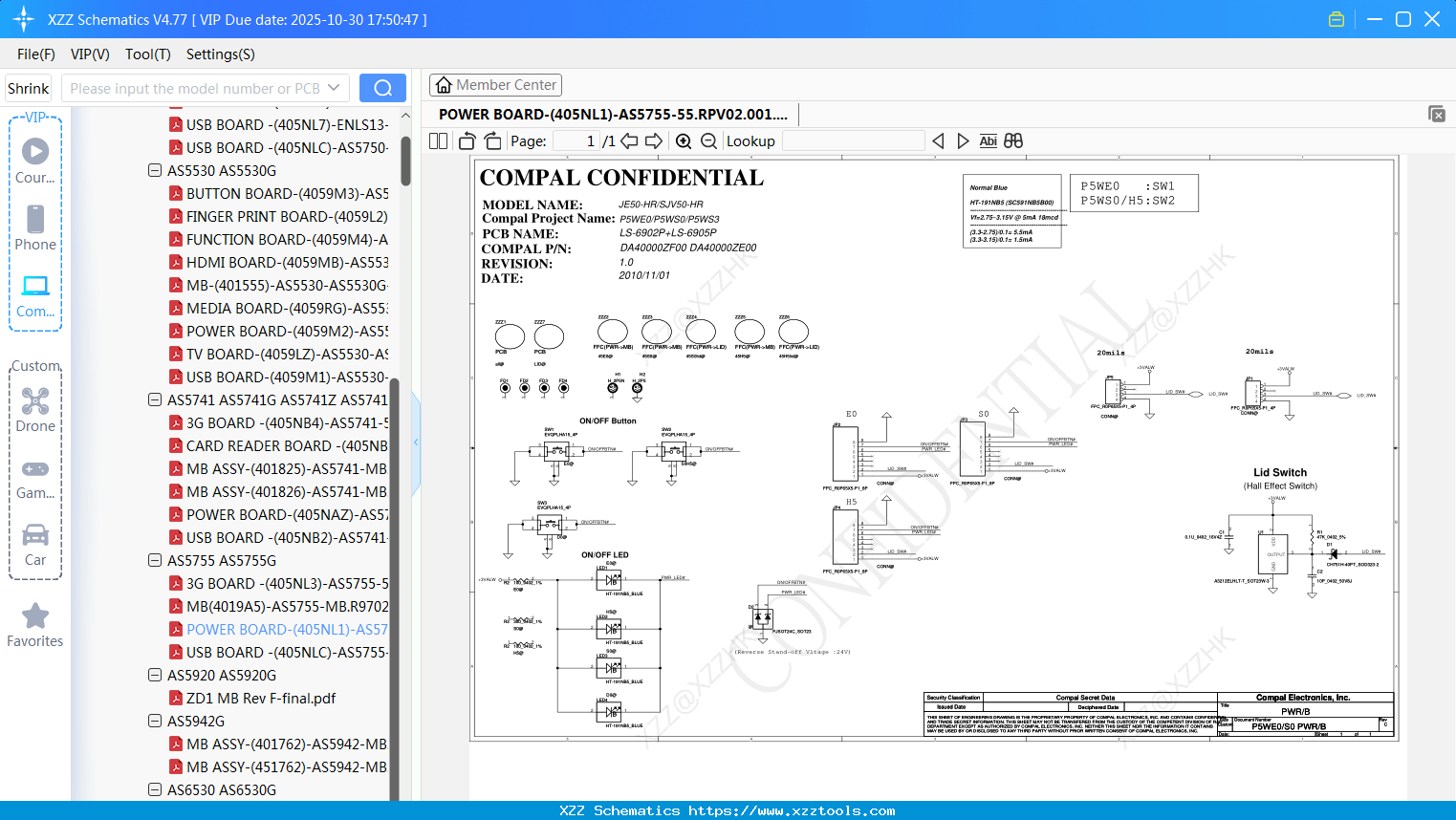Open the ZD1 MB Rev F-final.pdf file
This screenshot has width=1456, height=820.
[261, 698]
